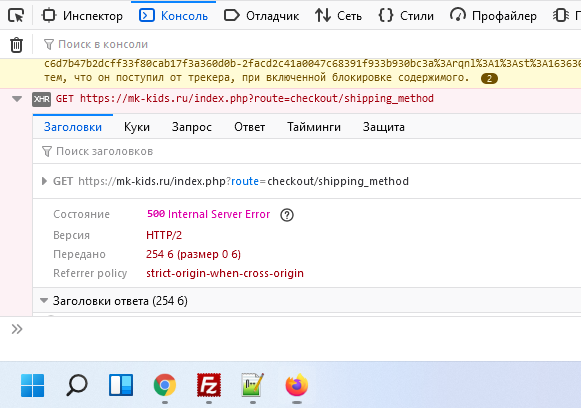The width and height of the screenshot is (581, 408).
Task: Open the Widgets panel on taskbar
Action: pyautogui.click(x=121, y=385)
